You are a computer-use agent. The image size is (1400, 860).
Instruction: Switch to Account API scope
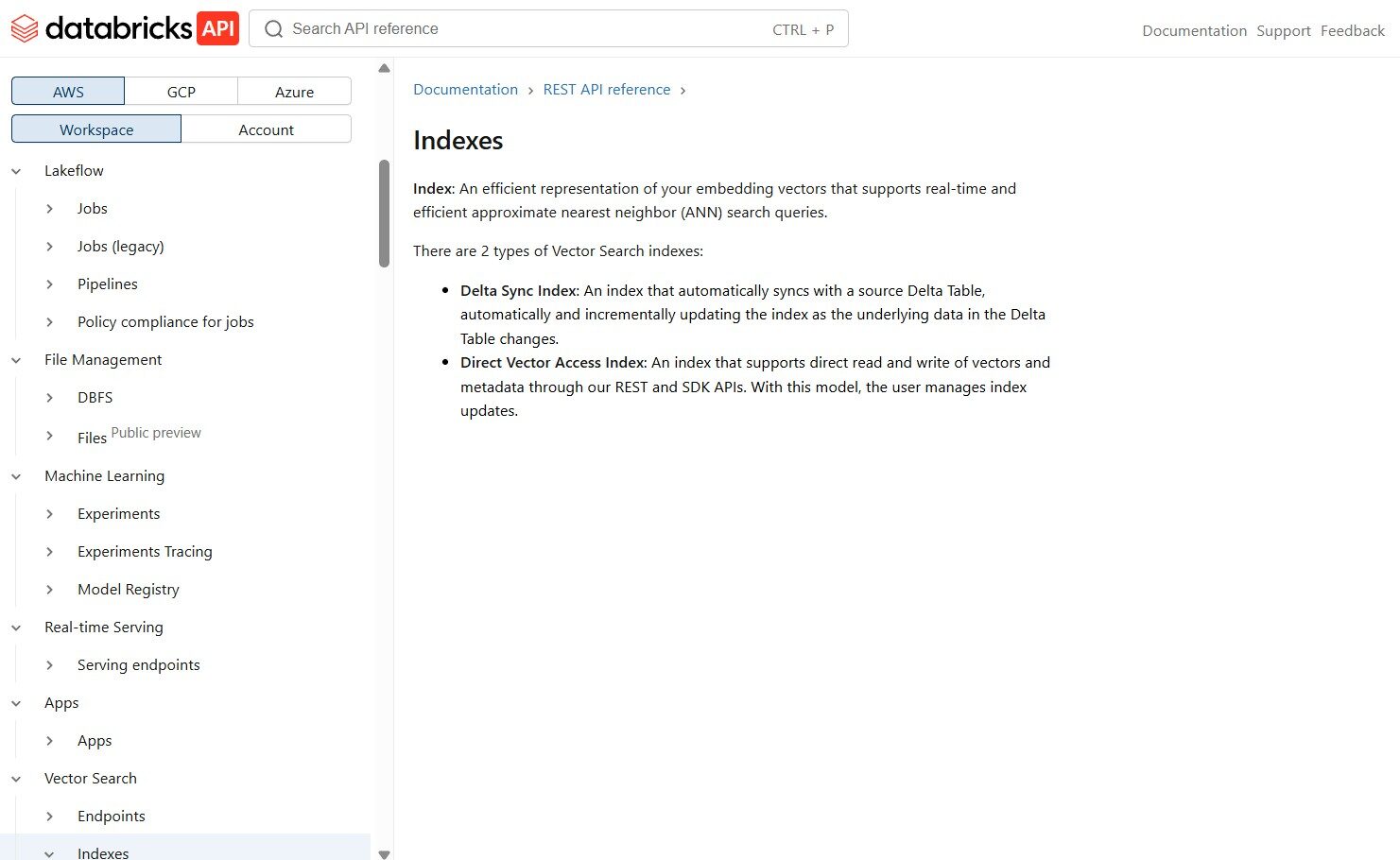click(266, 129)
